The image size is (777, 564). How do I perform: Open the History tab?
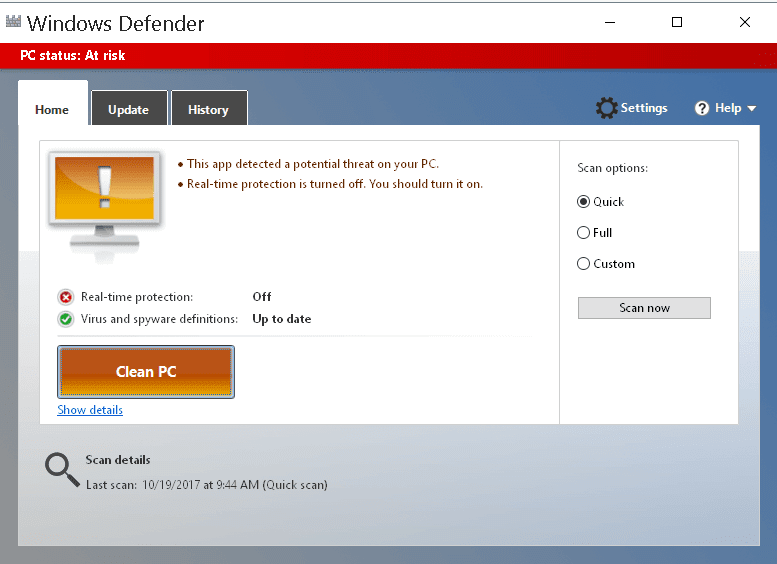click(209, 110)
